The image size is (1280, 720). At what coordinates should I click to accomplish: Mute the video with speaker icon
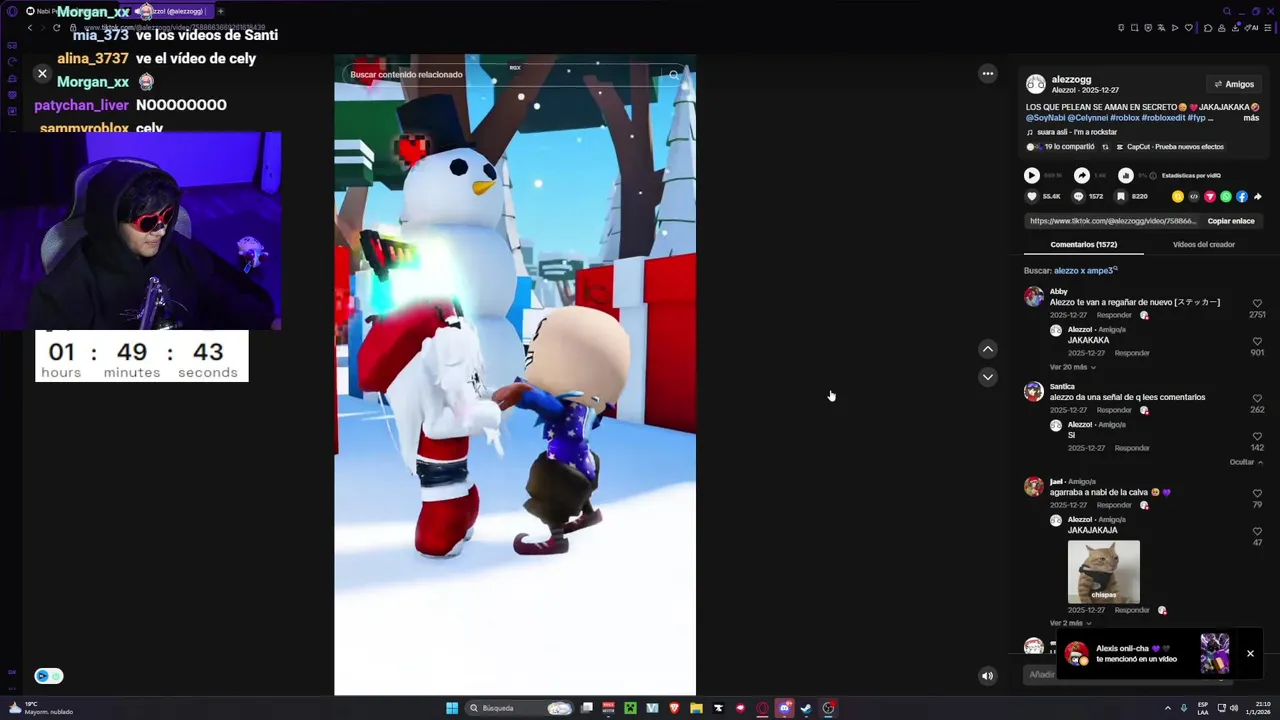coord(987,675)
